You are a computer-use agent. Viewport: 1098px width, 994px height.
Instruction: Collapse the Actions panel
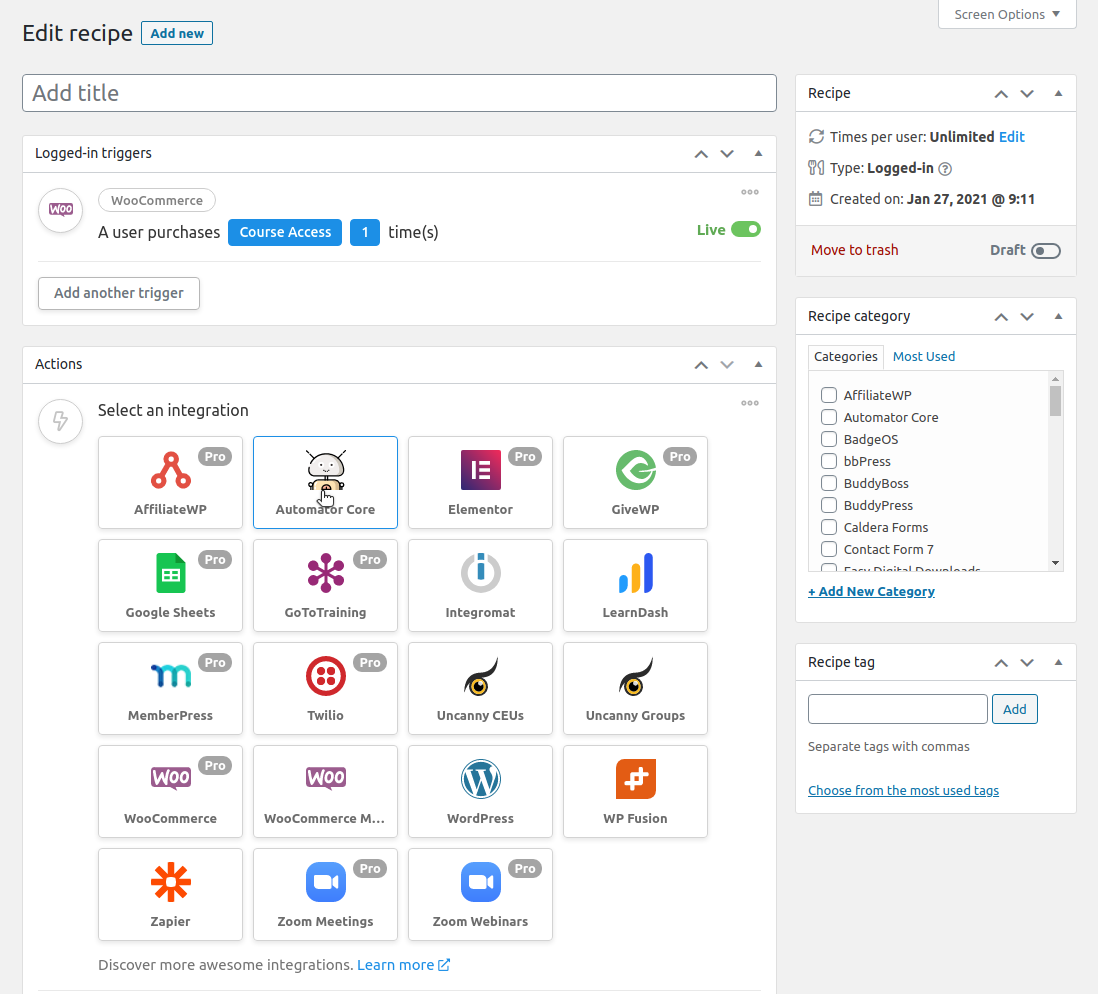[x=758, y=364]
